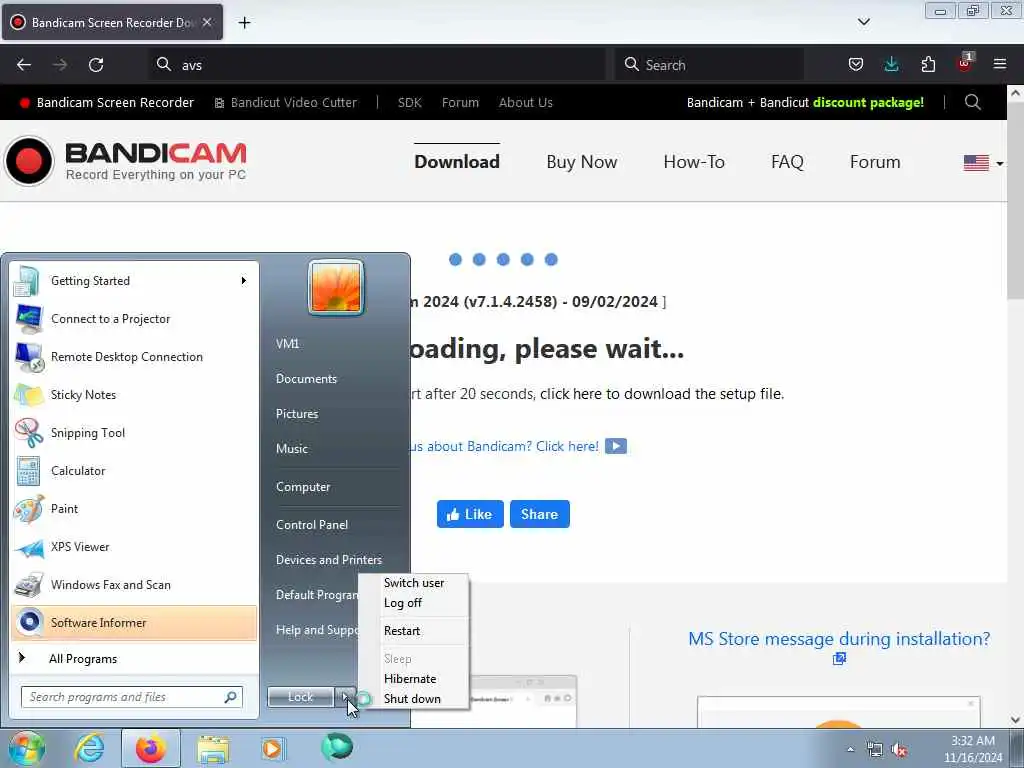
Task: Close the Bandicam Screen Recorder tab
Action: 206,22
